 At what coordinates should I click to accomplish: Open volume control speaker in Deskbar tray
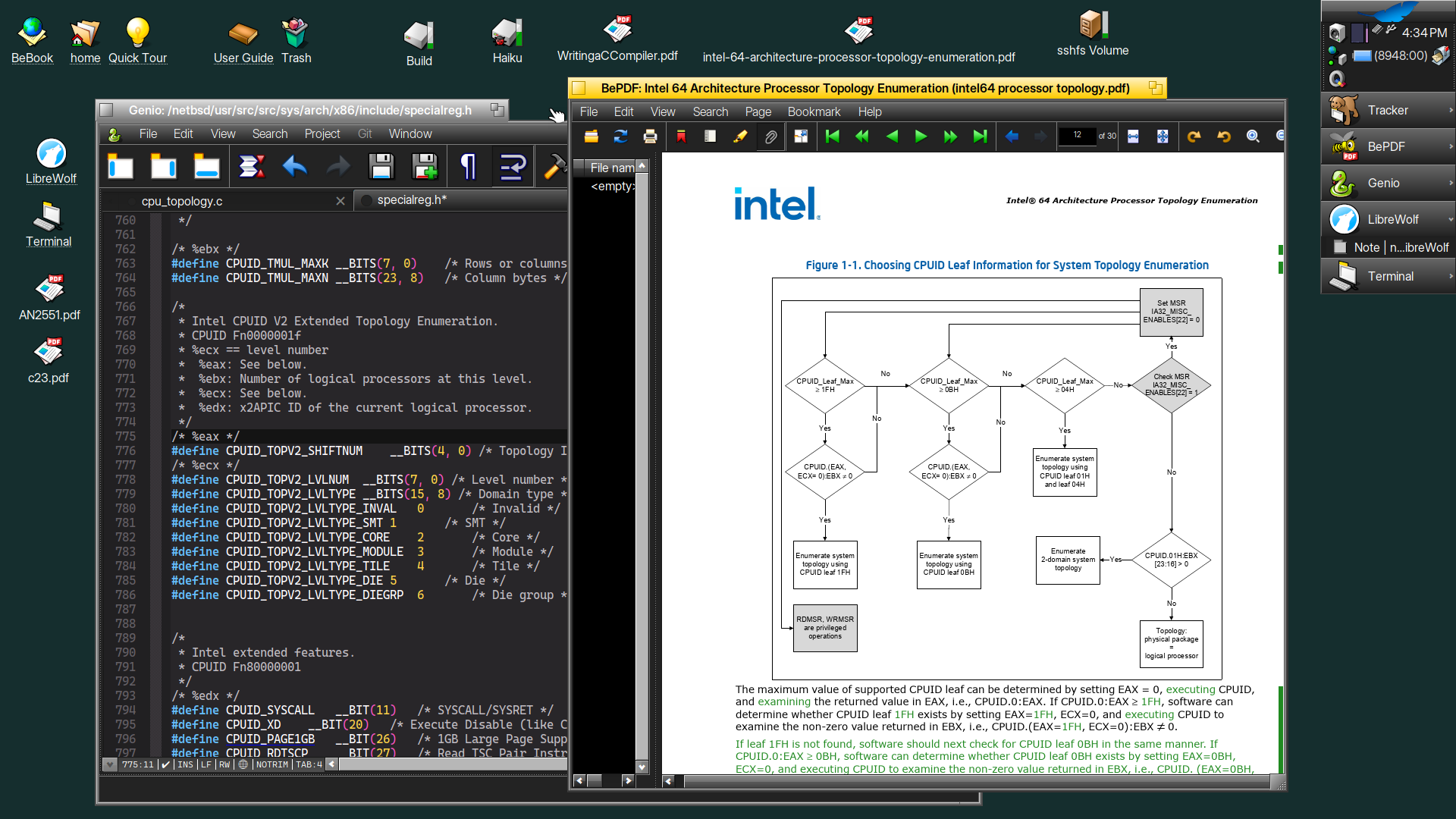(1337, 33)
